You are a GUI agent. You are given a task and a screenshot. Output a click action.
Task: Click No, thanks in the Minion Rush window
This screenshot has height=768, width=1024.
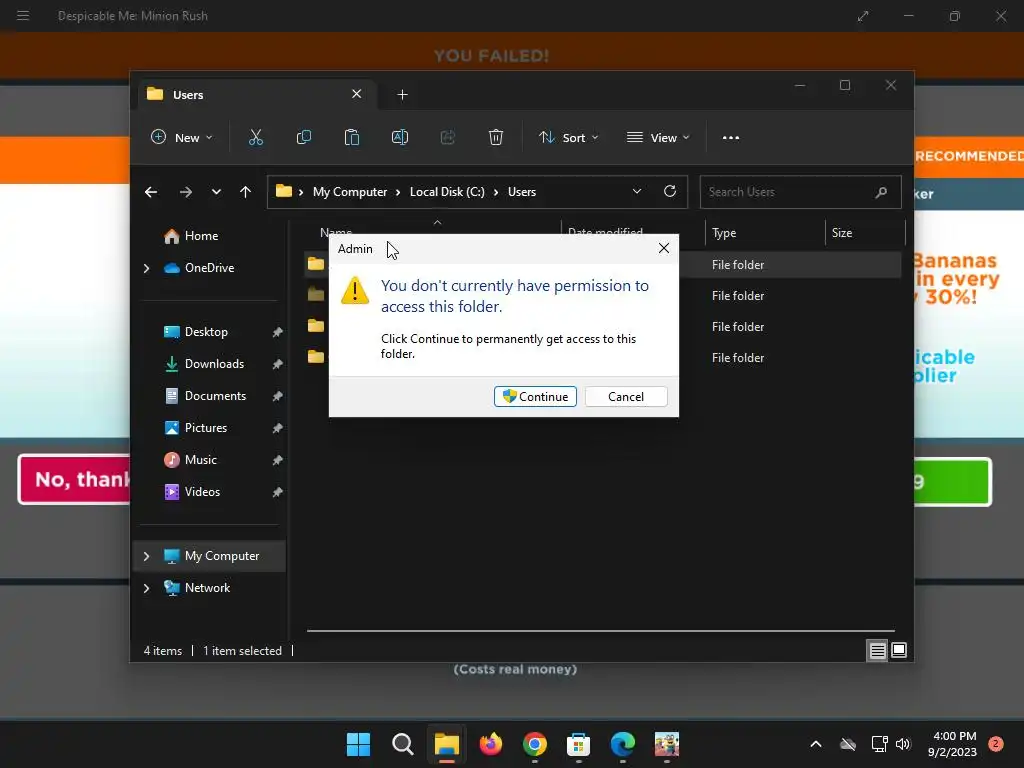pos(74,479)
